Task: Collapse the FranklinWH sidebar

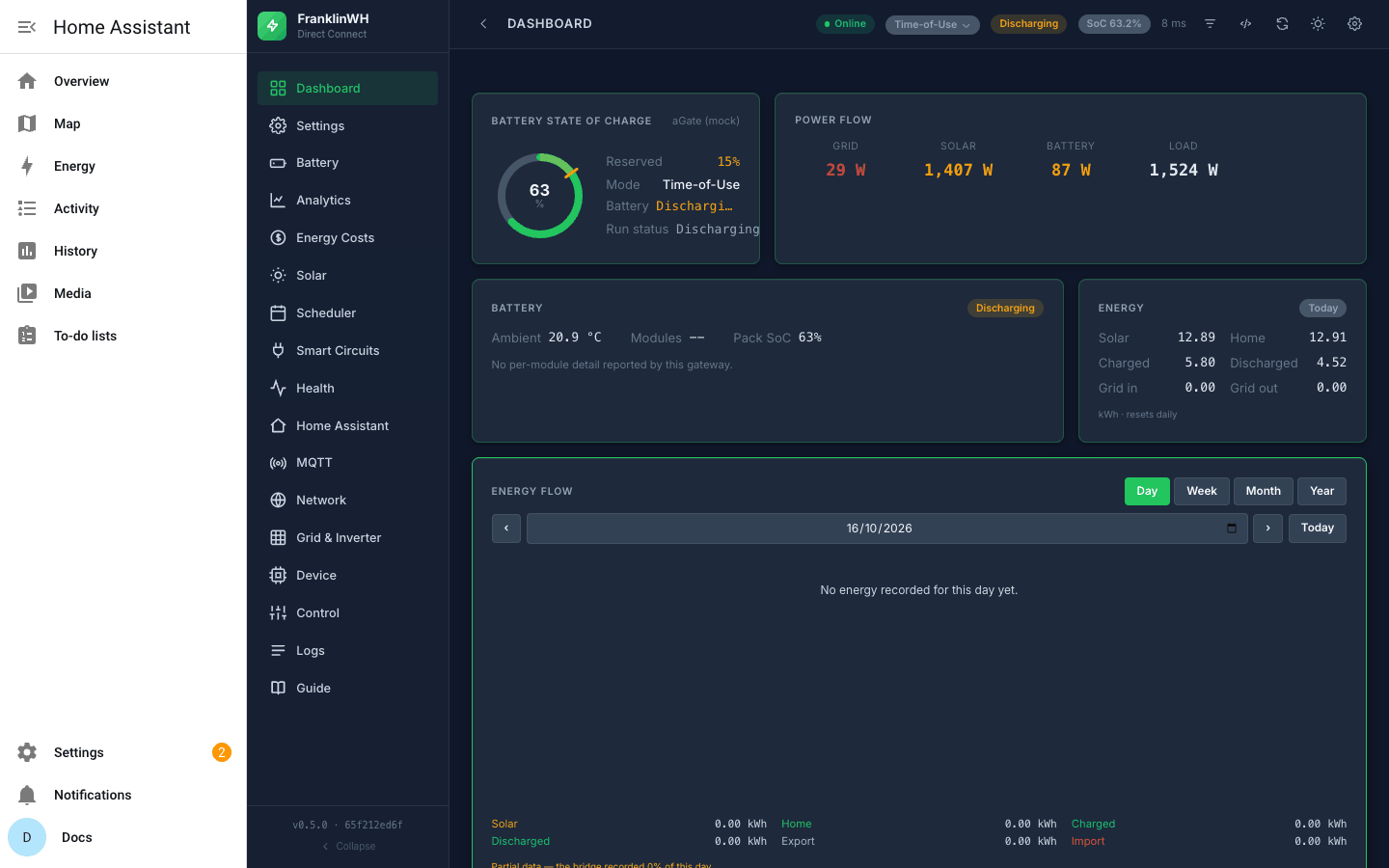Action: click(348, 847)
